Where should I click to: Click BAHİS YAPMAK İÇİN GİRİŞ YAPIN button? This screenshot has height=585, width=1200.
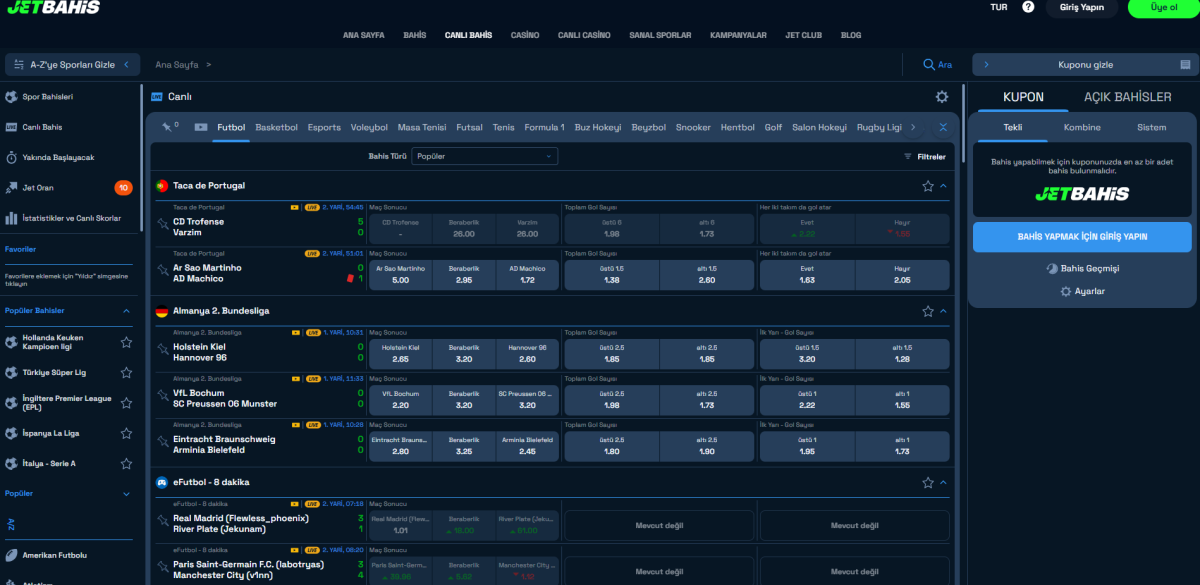1082,237
